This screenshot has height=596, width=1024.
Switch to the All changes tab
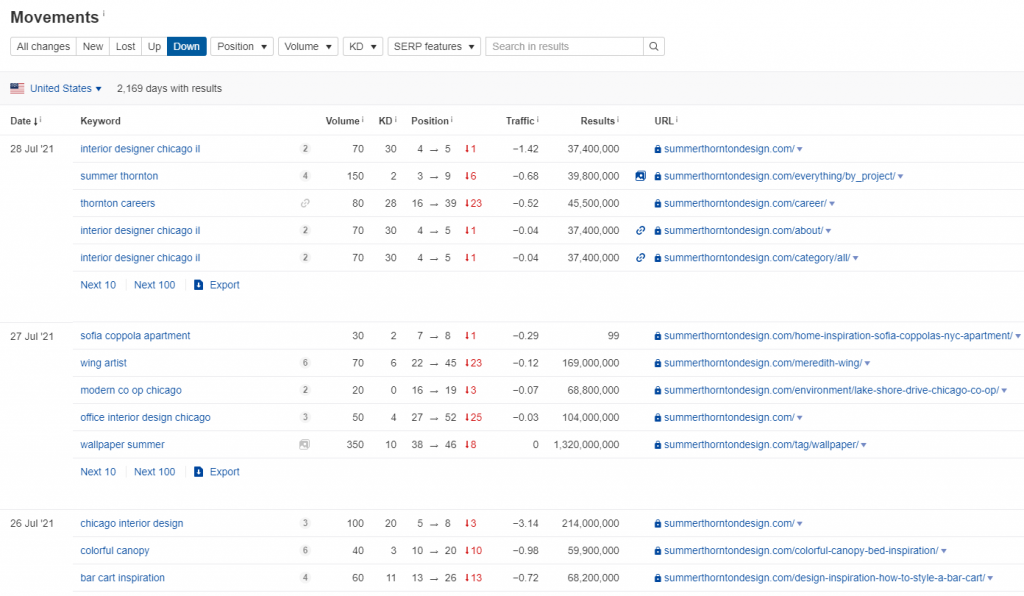(x=43, y=46)
